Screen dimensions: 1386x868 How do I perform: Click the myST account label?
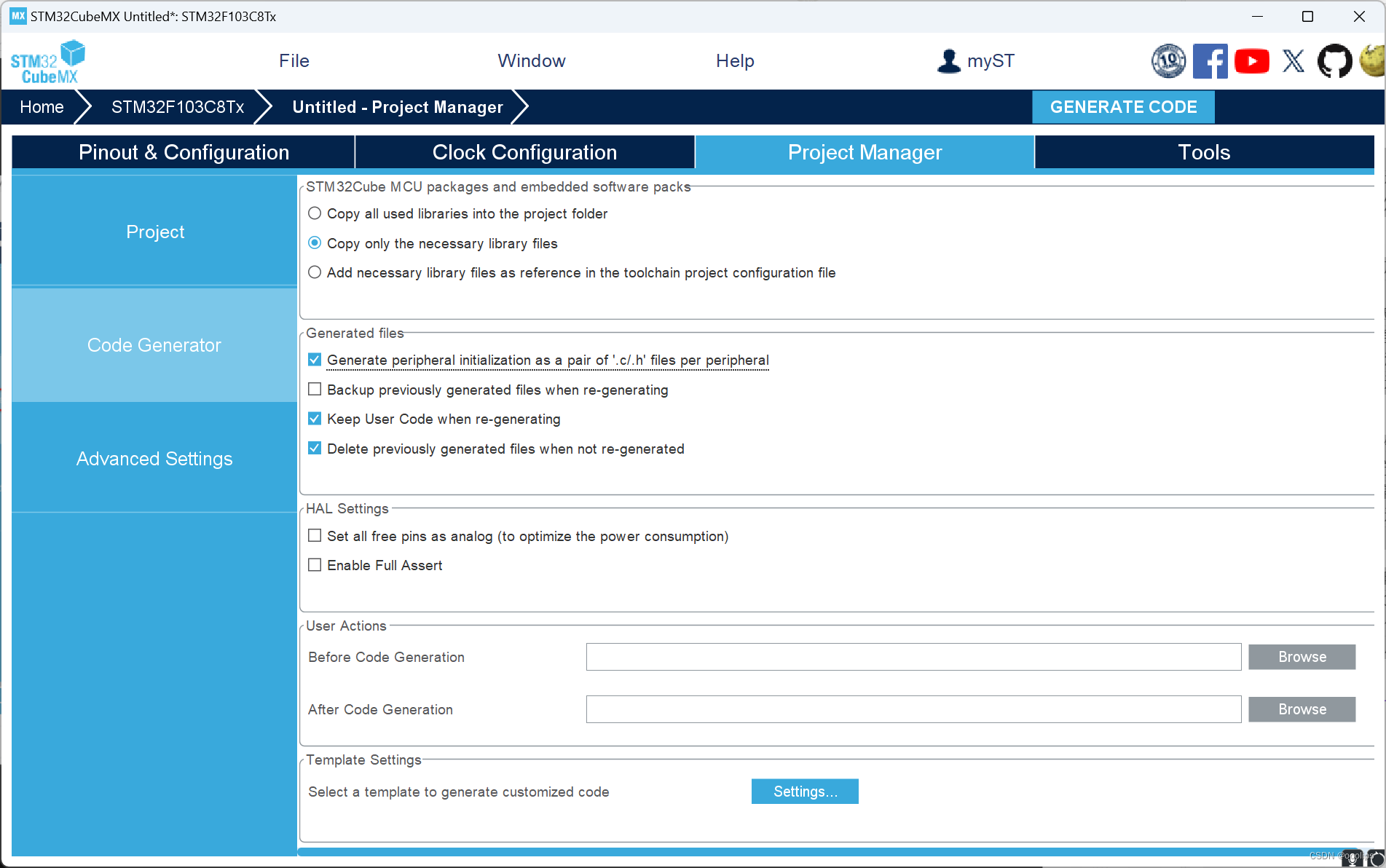991,61
